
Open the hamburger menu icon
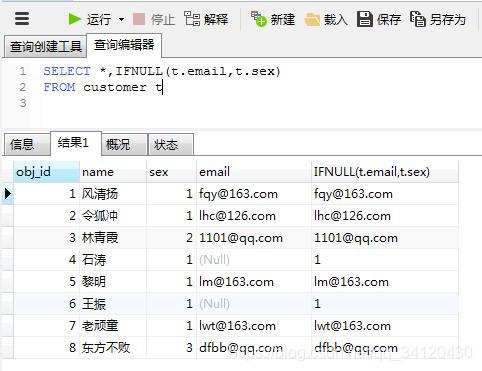click(x=22, y=19)
